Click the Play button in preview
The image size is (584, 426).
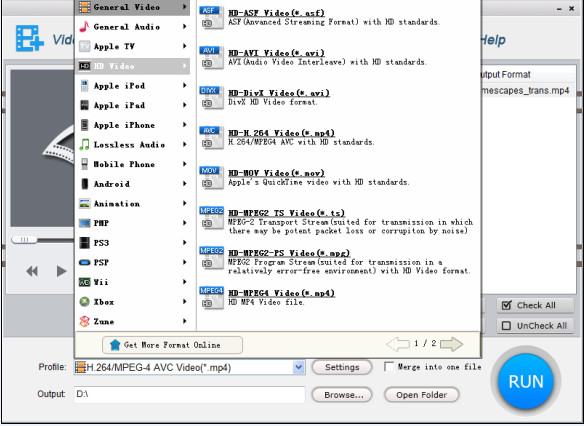point(61,271)
